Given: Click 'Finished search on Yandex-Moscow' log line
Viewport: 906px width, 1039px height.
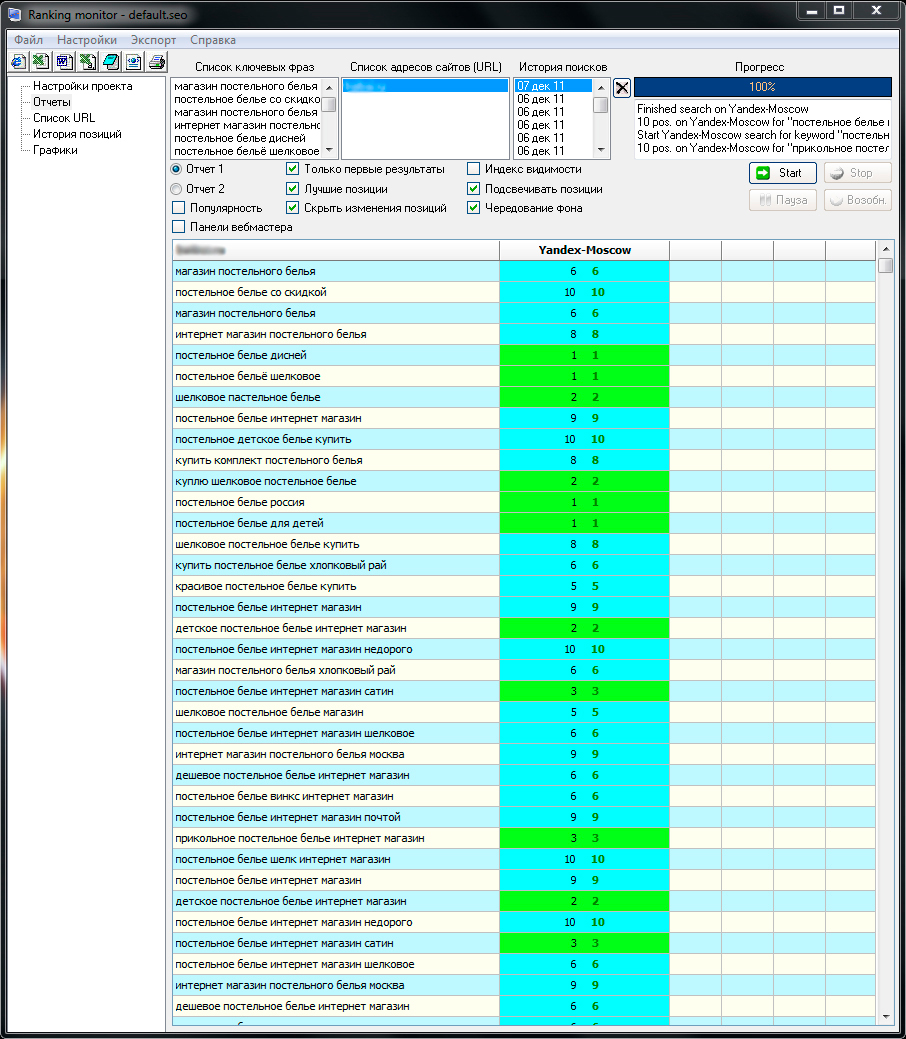Looking at the screenshot, I should (x=722, y=109).
